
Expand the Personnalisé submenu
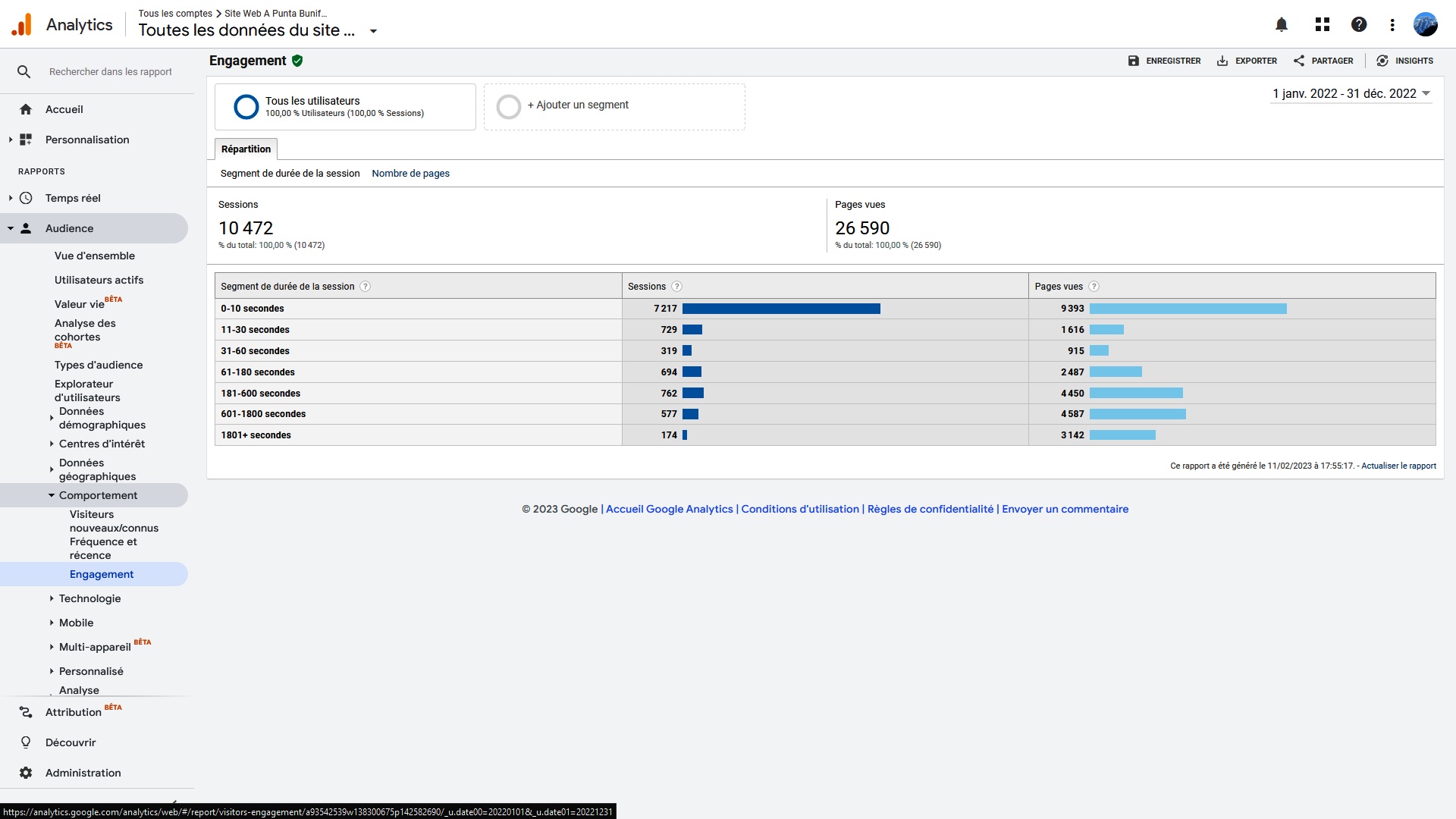pos(52,671)
